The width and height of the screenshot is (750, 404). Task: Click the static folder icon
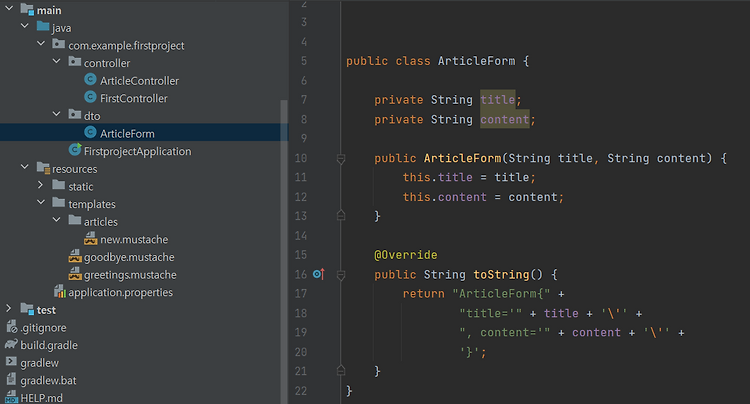pyautogui.click(x=58, y=185)
